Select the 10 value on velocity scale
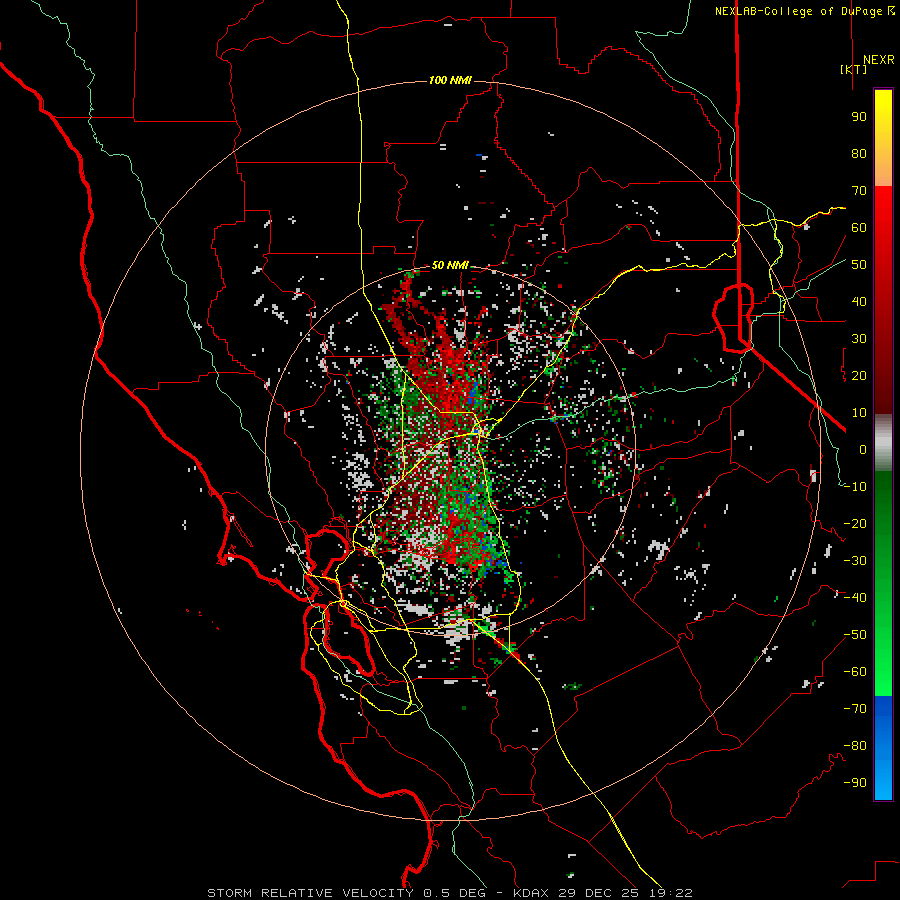The width and height of the screenshot is (900, 900). [859, 413]
